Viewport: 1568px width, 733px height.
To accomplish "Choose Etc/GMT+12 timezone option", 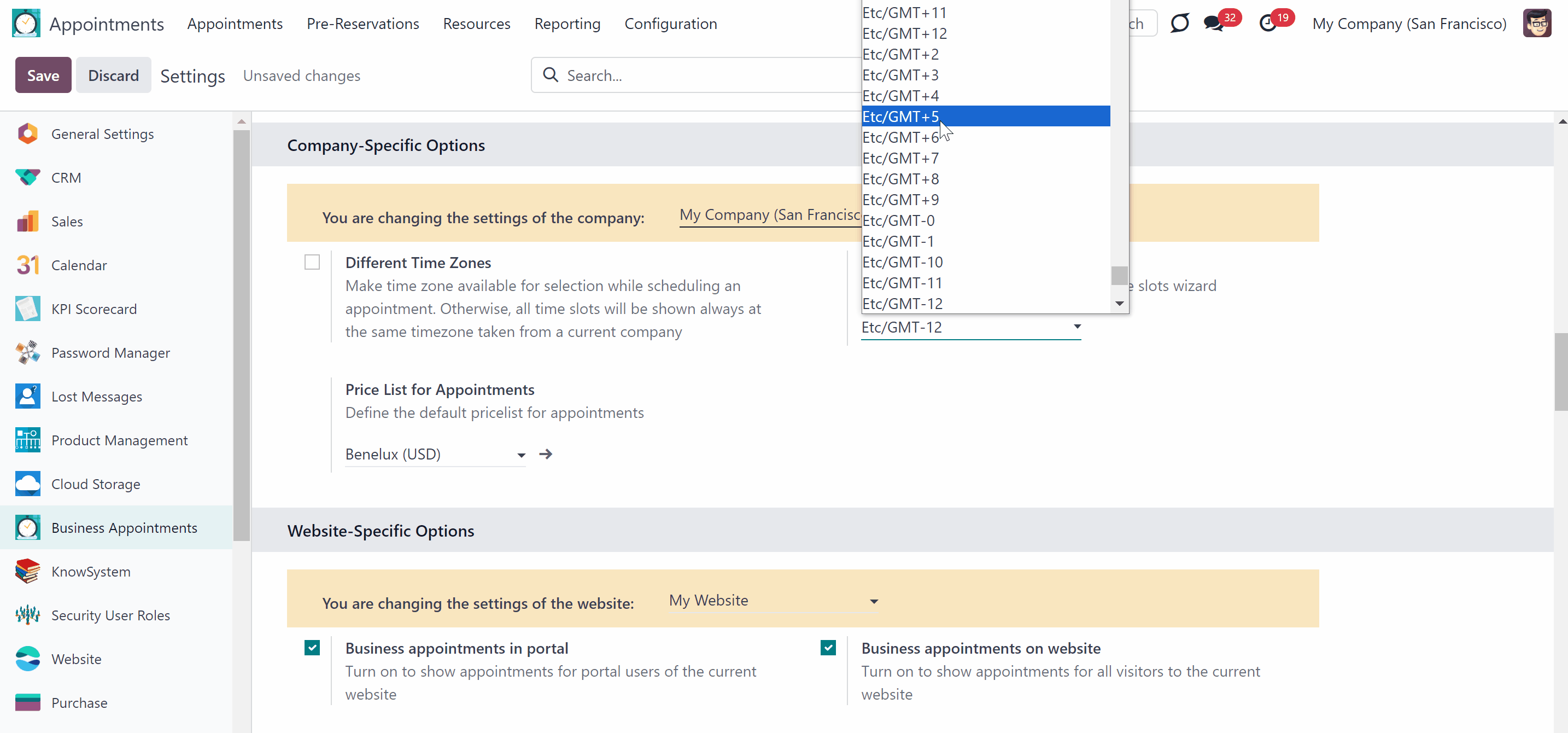I will pos(986,33).
